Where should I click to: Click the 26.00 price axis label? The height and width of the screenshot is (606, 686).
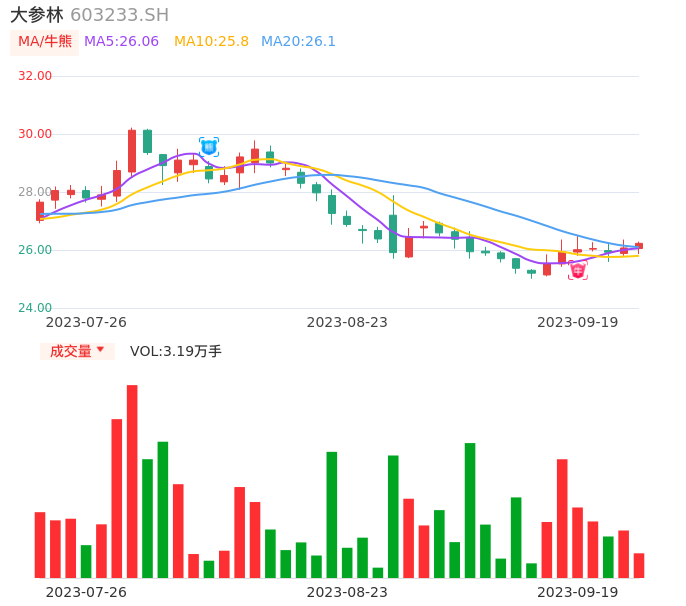35,250
